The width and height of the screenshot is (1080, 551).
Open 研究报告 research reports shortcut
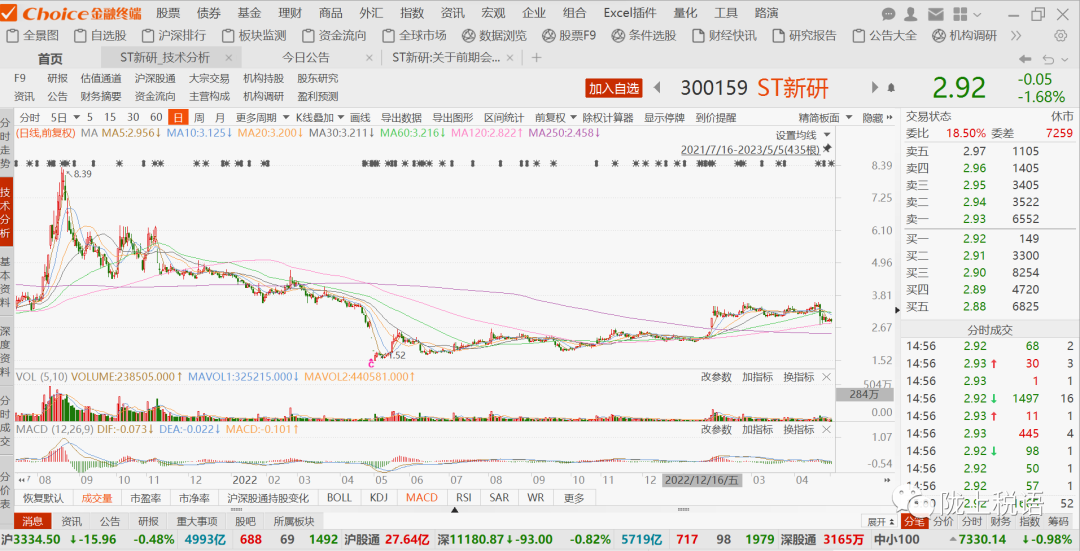pos(804,35)
